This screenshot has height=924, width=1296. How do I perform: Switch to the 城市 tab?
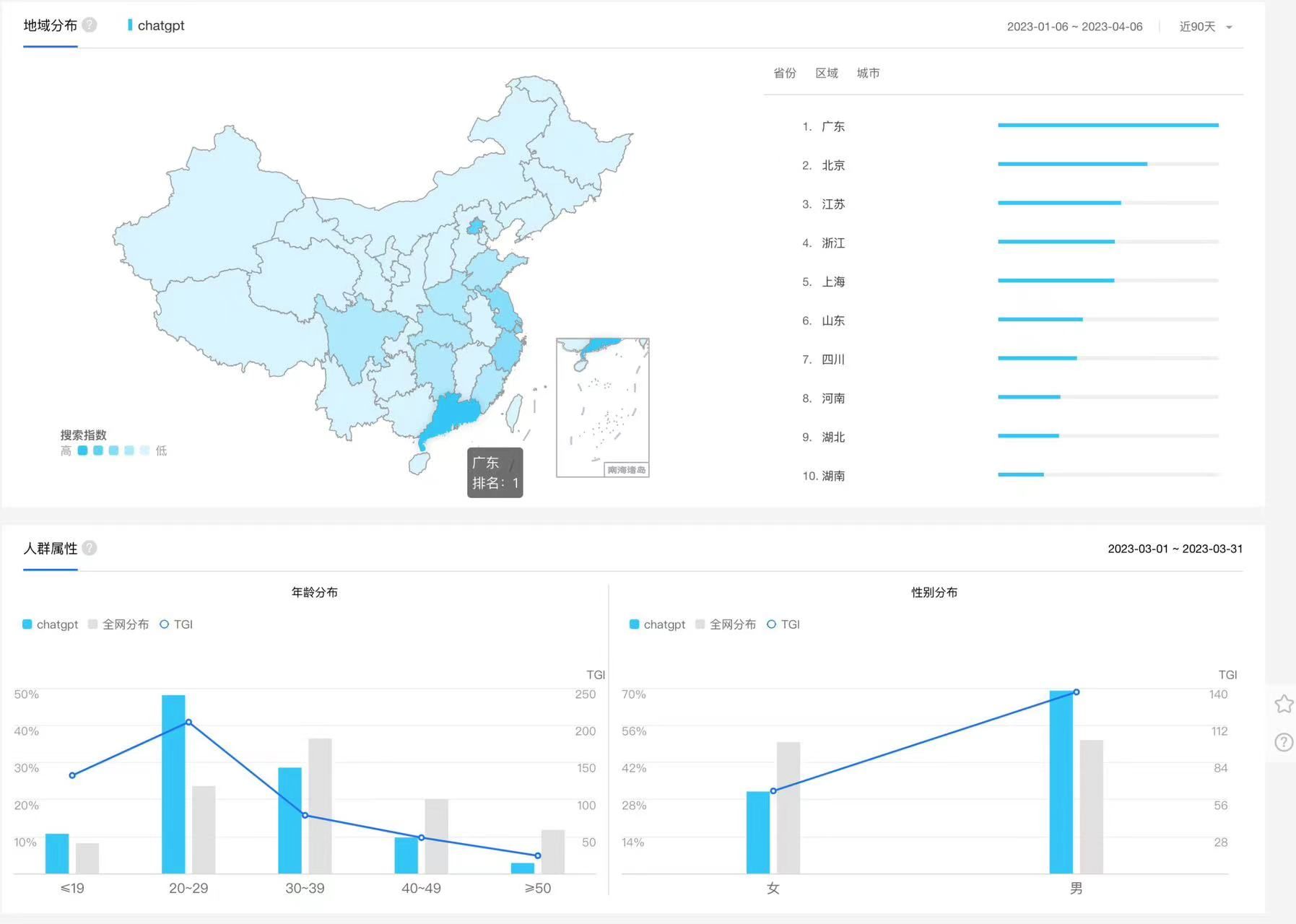point(868,73)
